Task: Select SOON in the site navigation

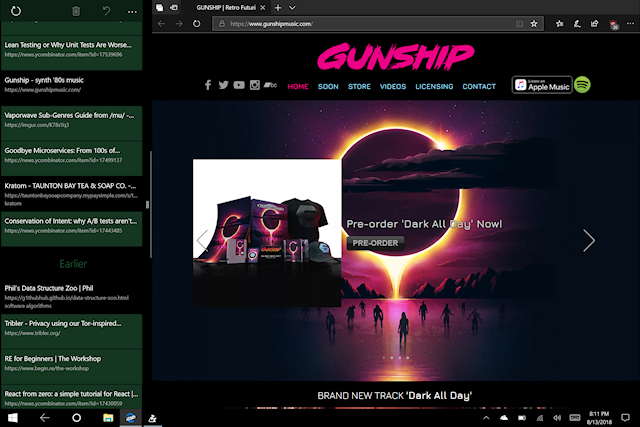Action: tap(328, 87)
